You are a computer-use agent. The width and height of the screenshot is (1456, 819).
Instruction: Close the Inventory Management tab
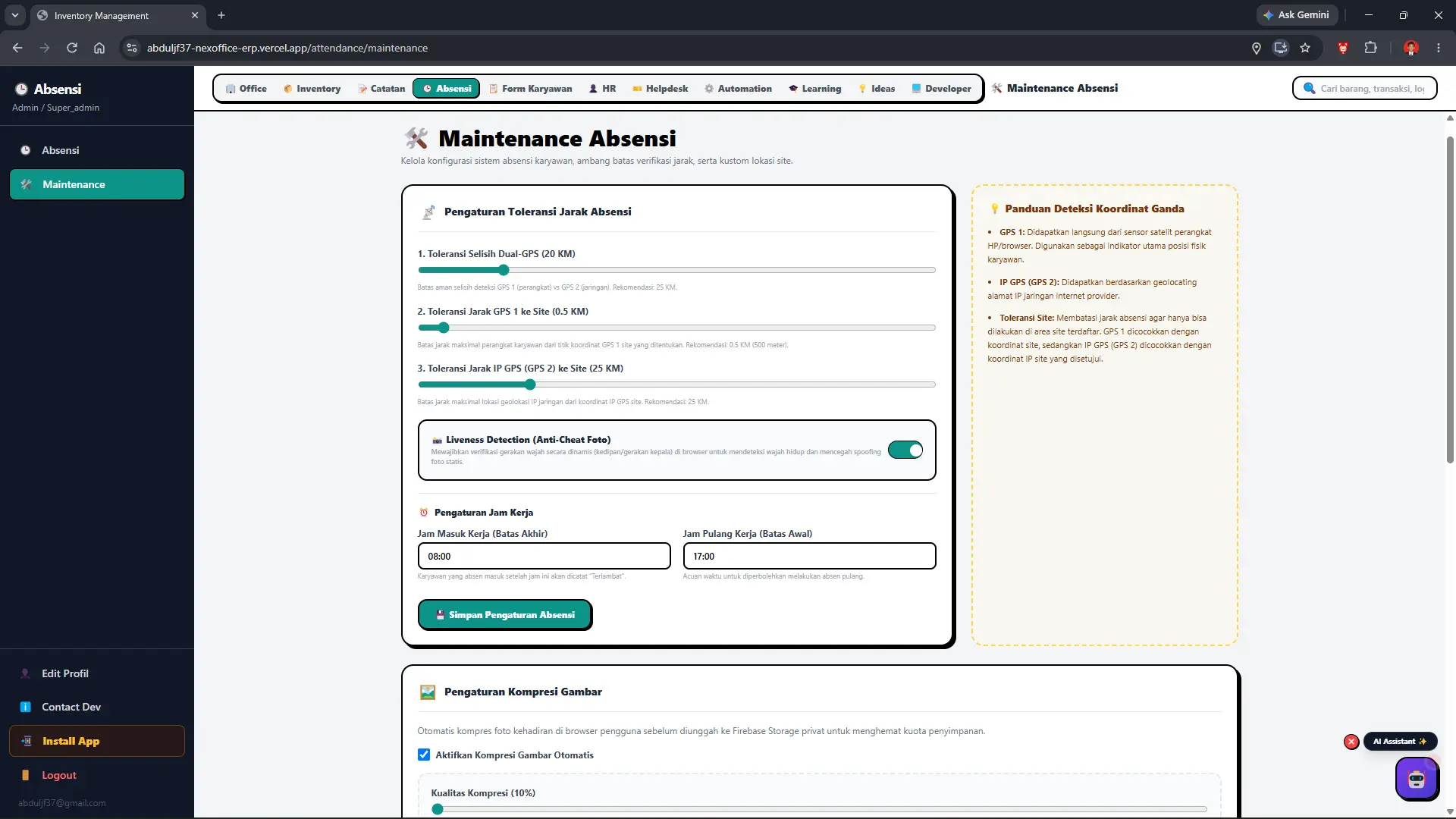click(195, 15)
